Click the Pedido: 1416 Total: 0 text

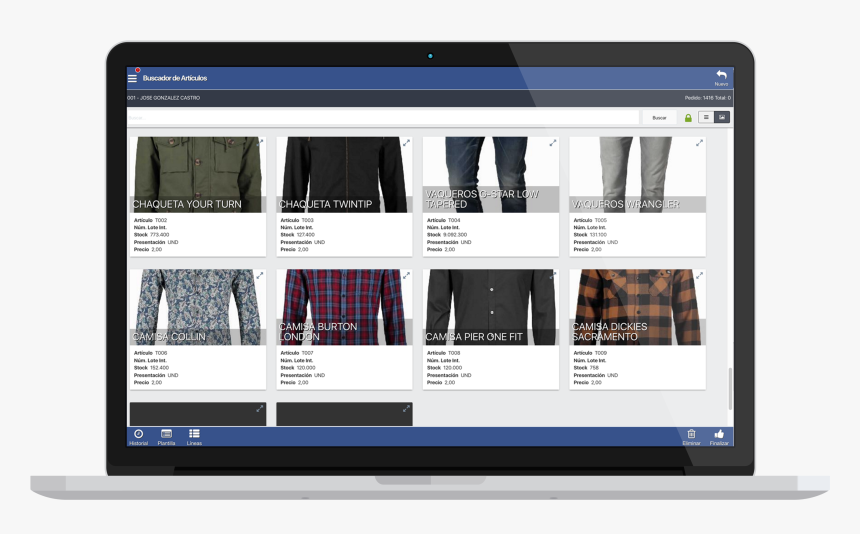tap(708, 98)
